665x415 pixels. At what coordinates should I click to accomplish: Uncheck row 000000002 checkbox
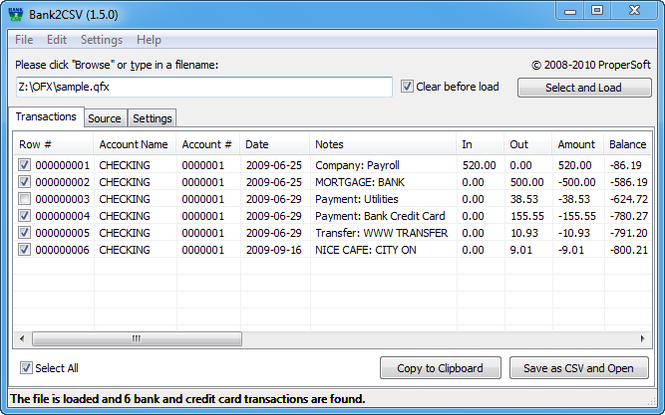coord(24,182)
